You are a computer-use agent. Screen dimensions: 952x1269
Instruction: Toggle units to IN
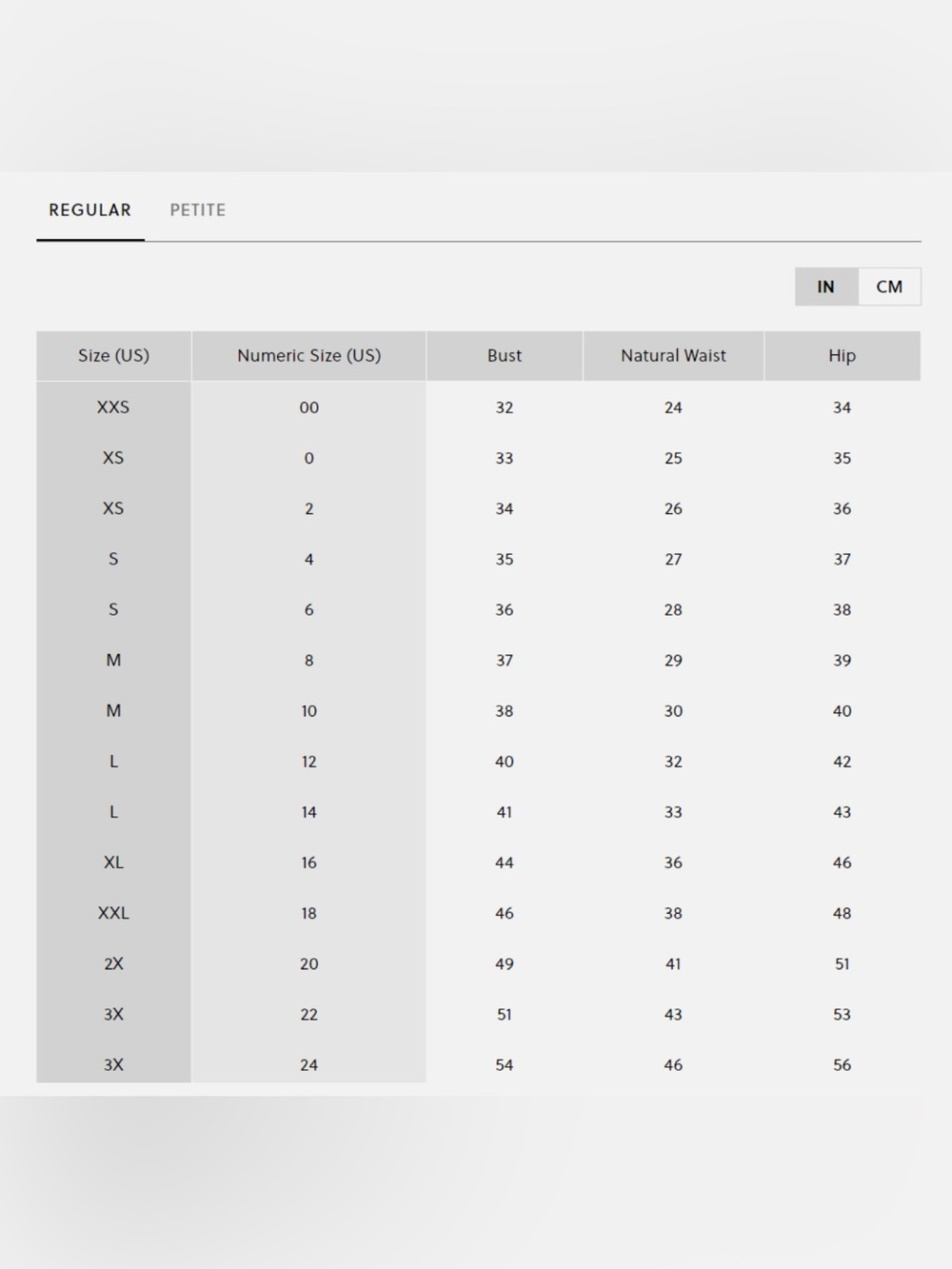click(x=826, y=287)
